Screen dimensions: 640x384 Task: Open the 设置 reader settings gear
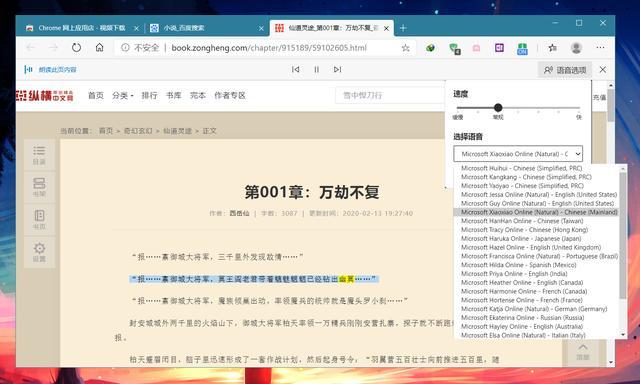pyautogui.click(x=39, y=253)
